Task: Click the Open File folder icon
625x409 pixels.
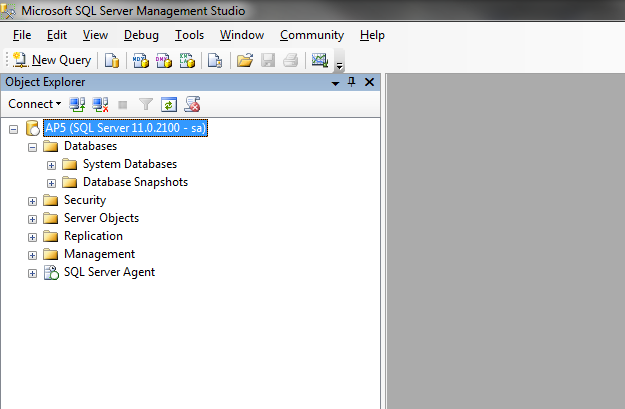Action: (x=244, y=60)
